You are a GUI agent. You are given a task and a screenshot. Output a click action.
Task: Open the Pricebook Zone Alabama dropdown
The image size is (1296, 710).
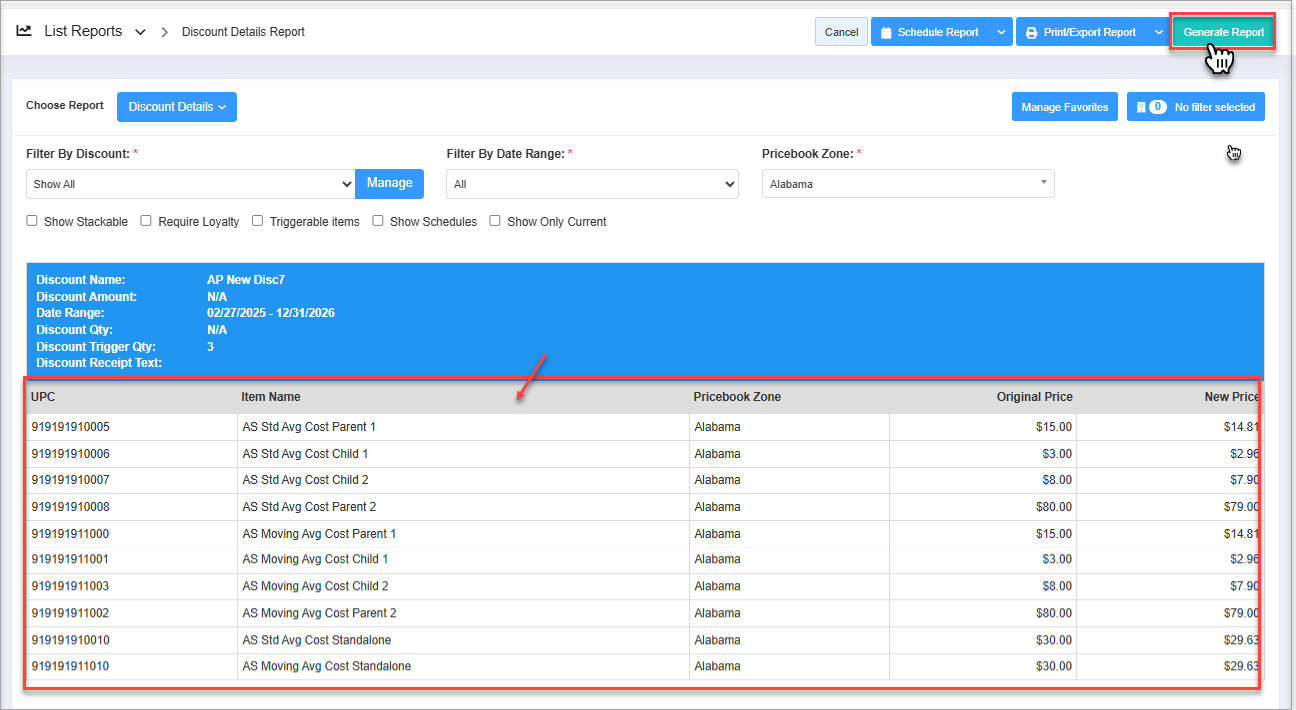[907, 184]
